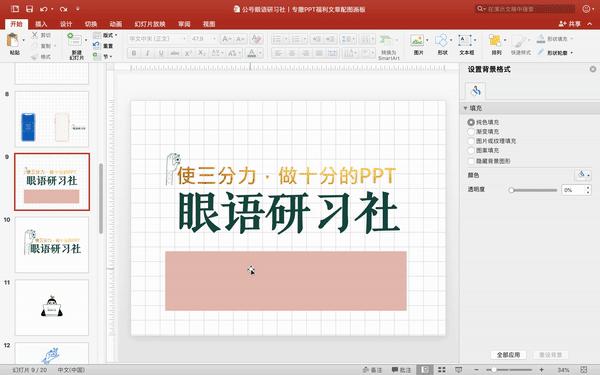Open the Review (审阅) tab
This screenshot has height=375, width=600.
coord(184,24)
